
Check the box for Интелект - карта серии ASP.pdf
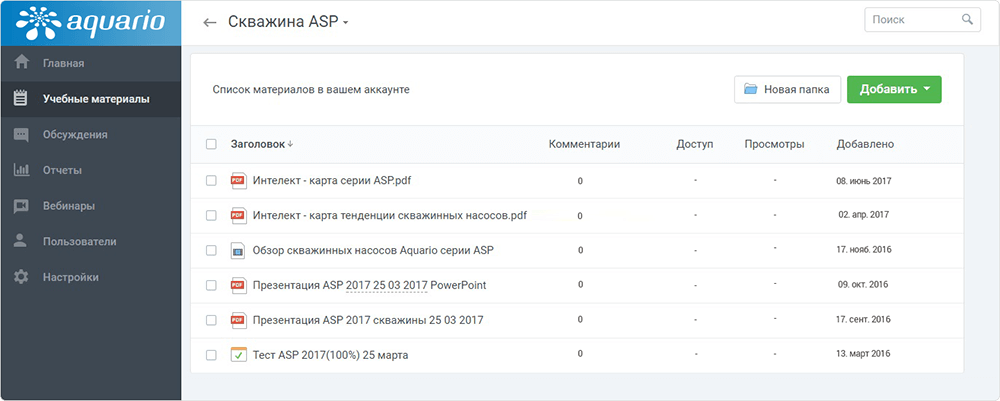(x=211, y=181)
